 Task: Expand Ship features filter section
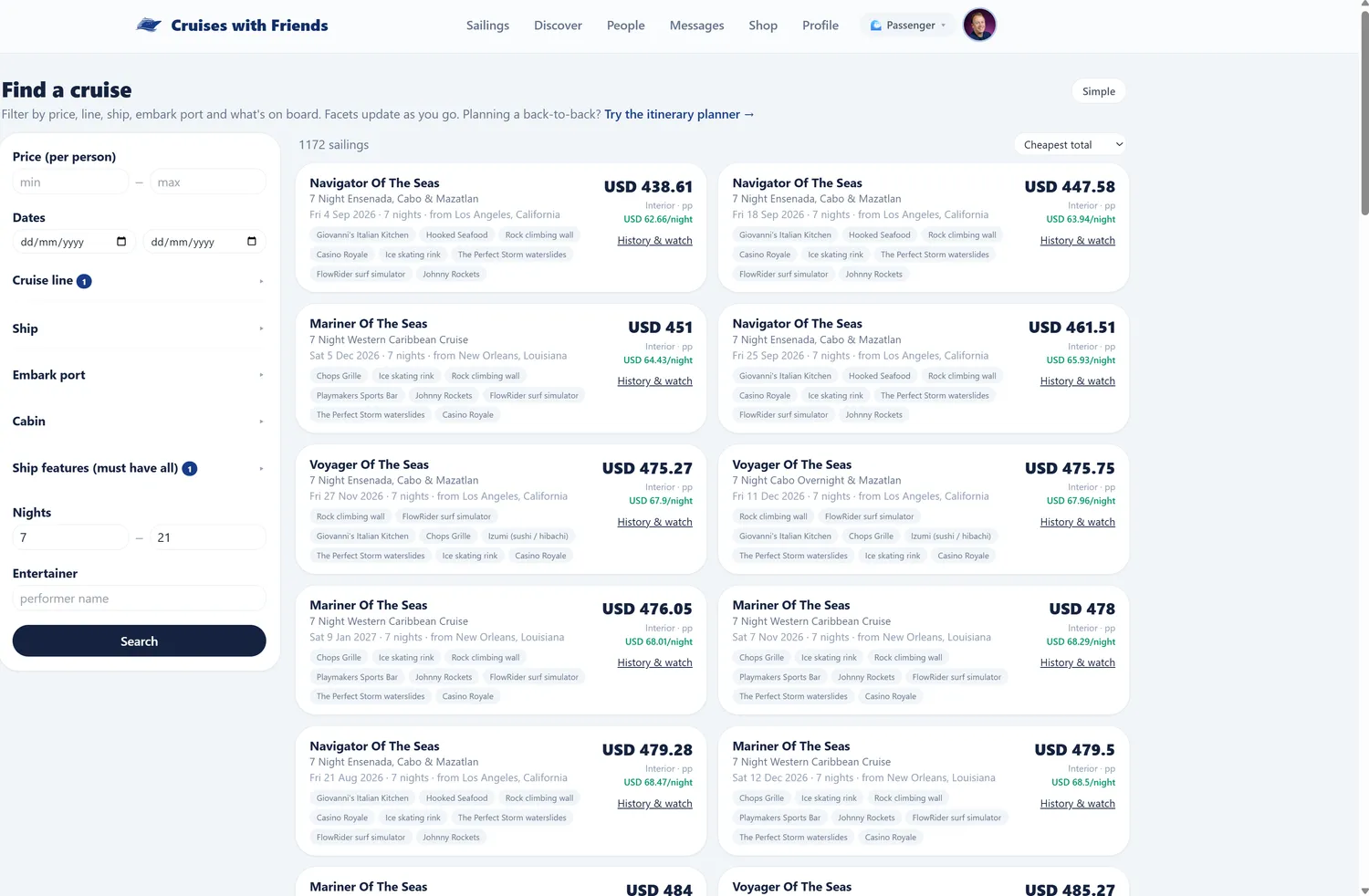click(139, 468)
